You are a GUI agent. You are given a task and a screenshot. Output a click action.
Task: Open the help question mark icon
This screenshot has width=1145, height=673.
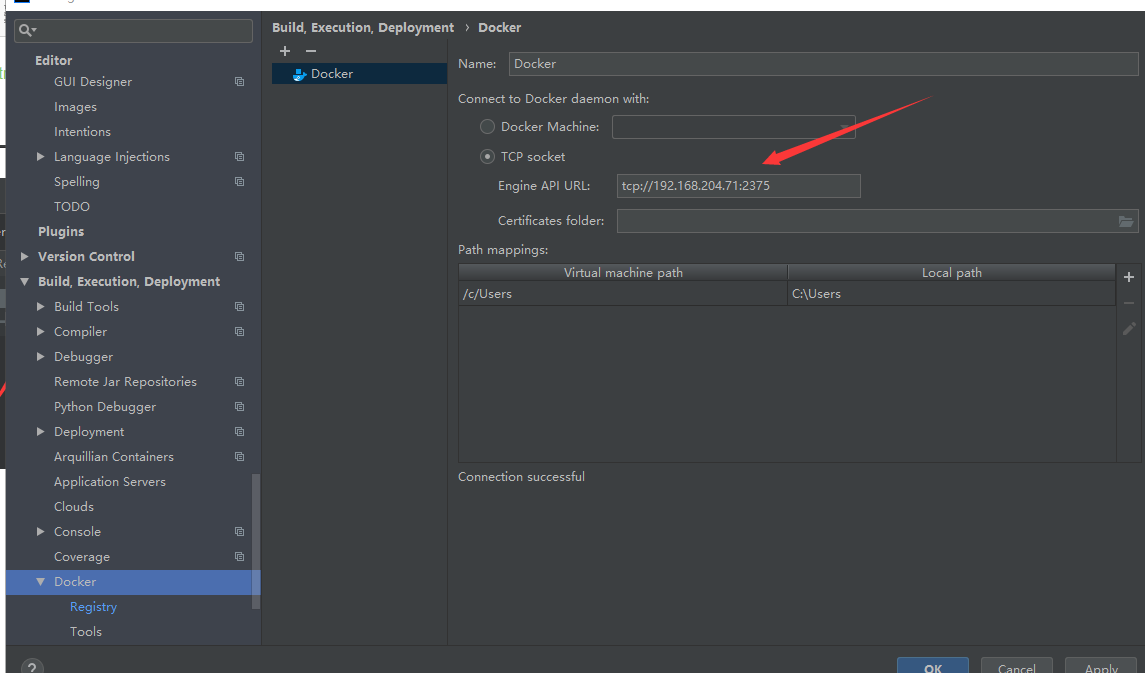(31, 665)
